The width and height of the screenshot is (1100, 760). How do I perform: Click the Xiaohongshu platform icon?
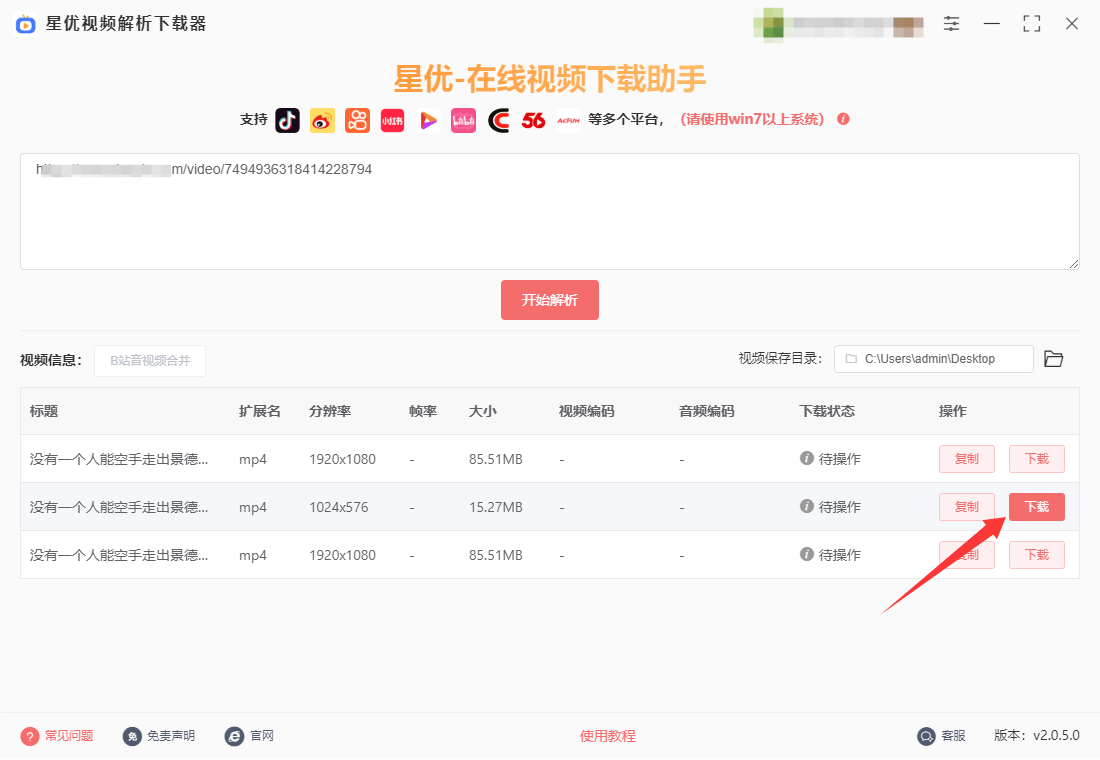[392, 120]
